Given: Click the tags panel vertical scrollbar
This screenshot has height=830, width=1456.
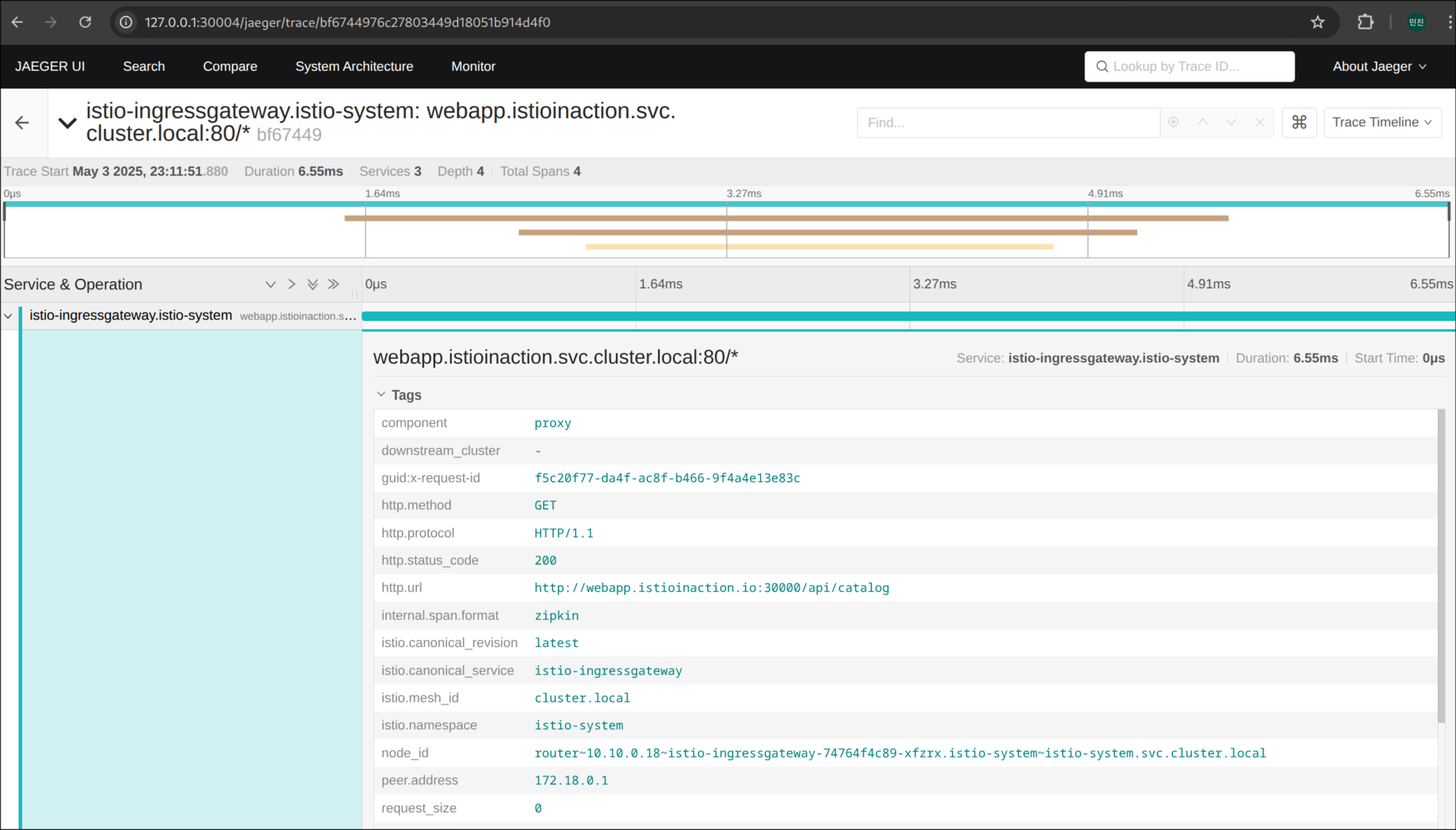Looking at the screenshot, I should tap(1441, 566).
